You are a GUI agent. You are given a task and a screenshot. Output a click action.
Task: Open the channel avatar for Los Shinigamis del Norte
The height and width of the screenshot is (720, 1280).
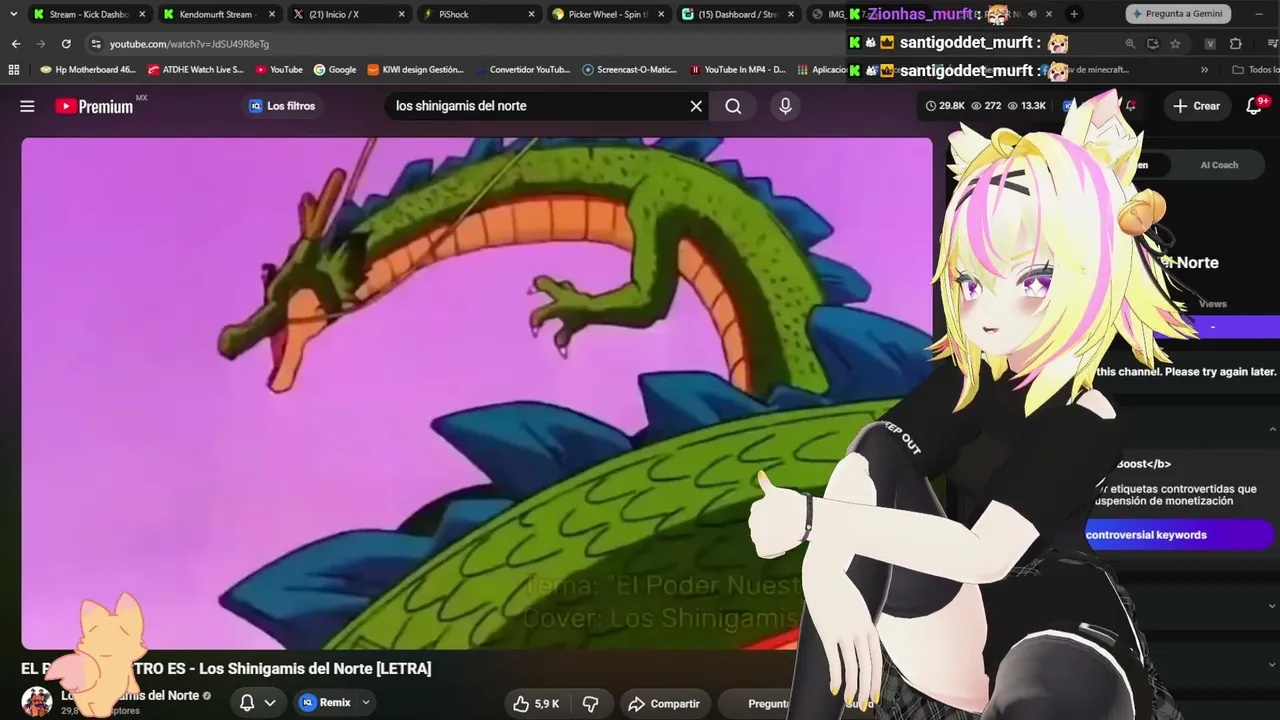(x=37, y=702)
